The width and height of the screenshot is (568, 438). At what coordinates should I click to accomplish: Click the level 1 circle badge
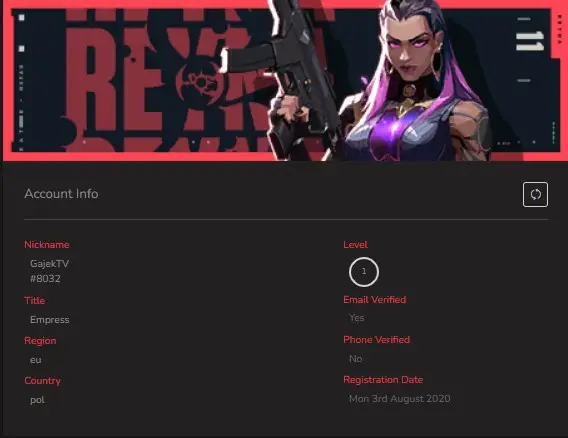point(364,272)
